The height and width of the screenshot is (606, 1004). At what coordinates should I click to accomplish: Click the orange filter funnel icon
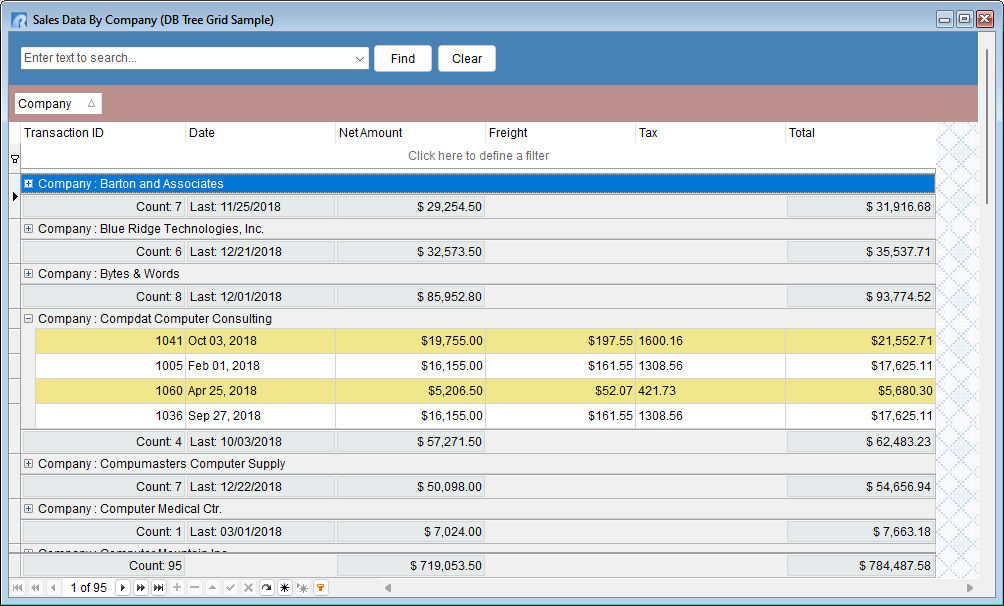[321, 587]
